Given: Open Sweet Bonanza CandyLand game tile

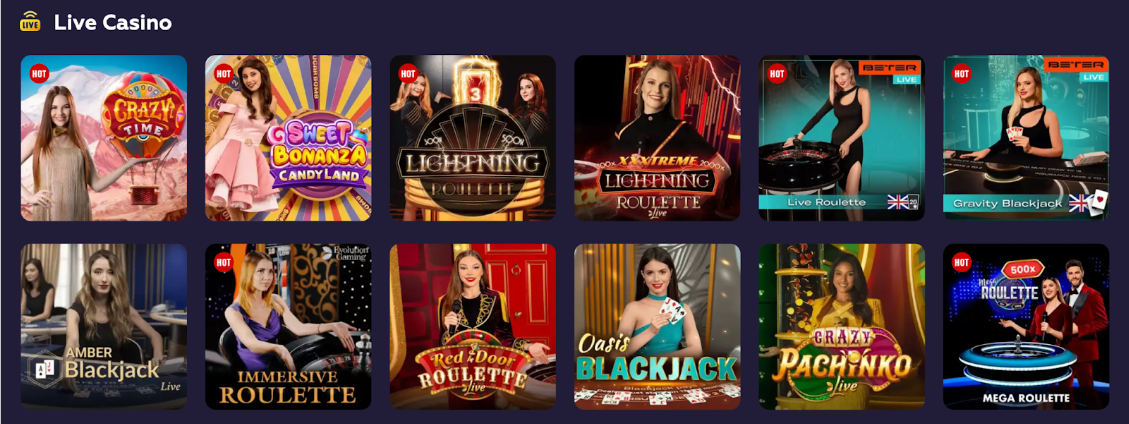Looking at the screenshot, I should tap(288, 138).
